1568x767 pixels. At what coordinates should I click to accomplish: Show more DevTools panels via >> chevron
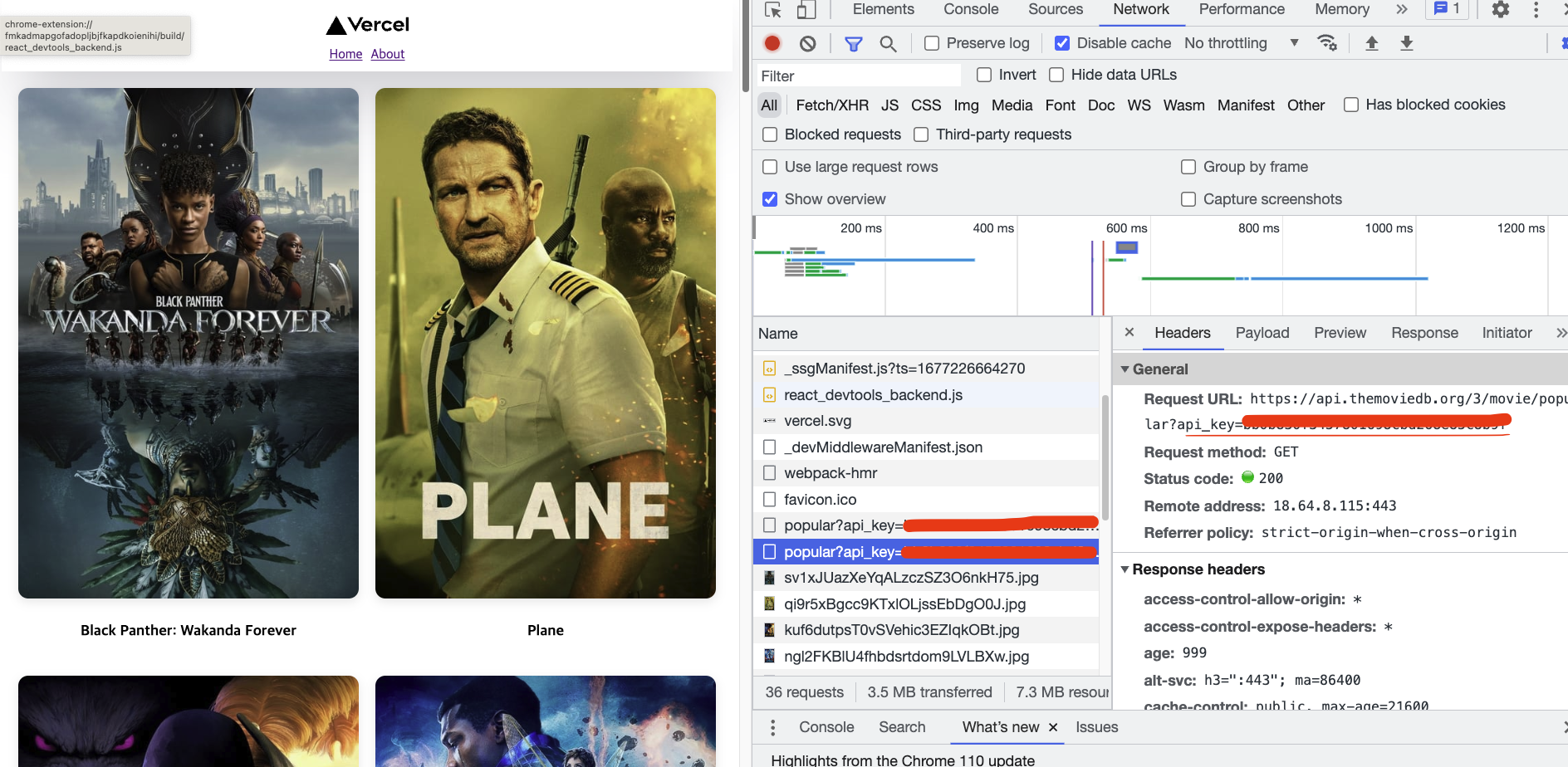click(1402, 10)
